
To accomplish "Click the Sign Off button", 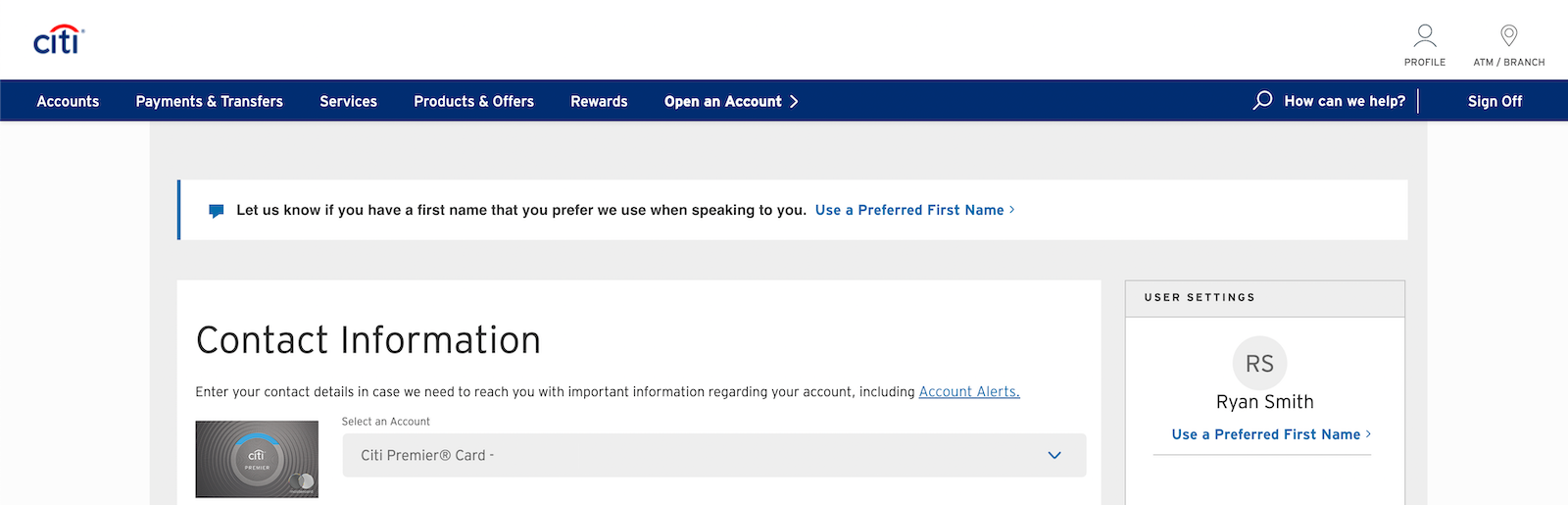I will pyautogui.click(x=1494, y=102).
